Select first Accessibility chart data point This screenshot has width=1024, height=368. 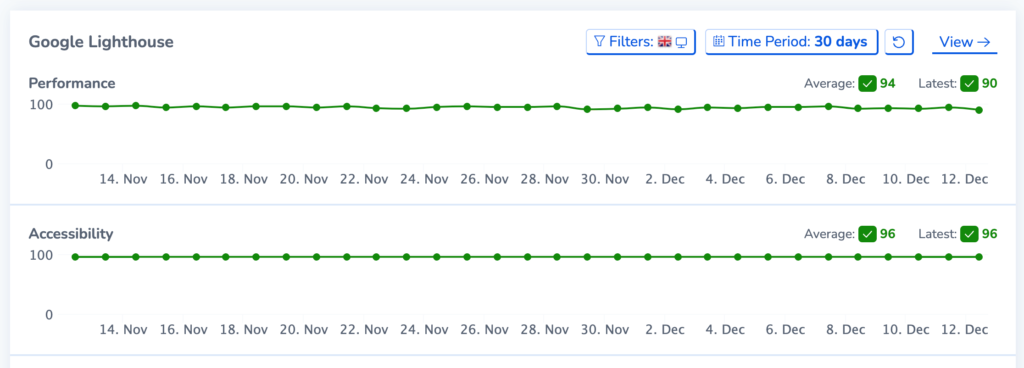[75, 257]
